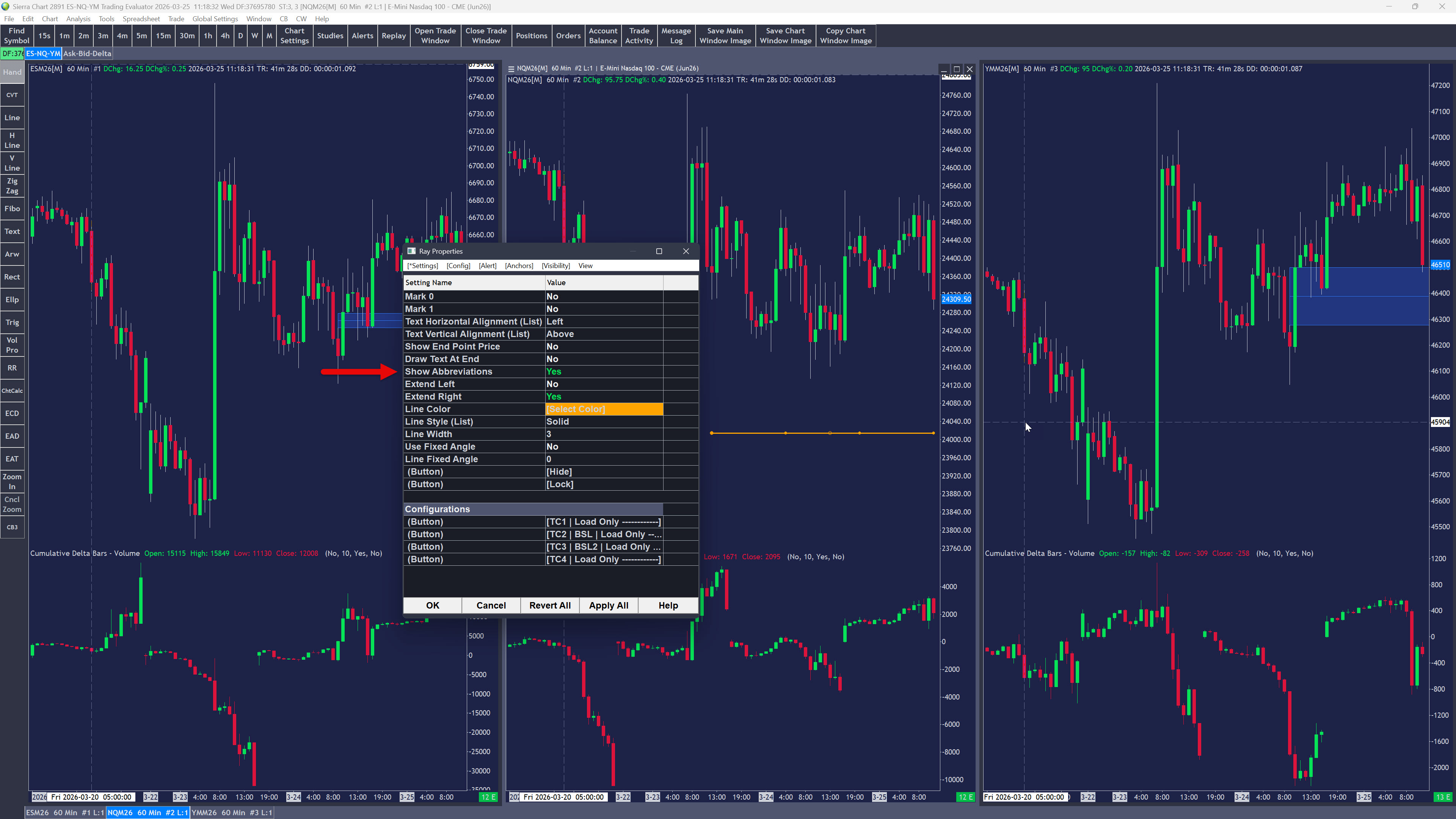Toggle Extend Left value No
Image resolution: width=1456 pixels, height=819 pixels.
tap(603, 384)
